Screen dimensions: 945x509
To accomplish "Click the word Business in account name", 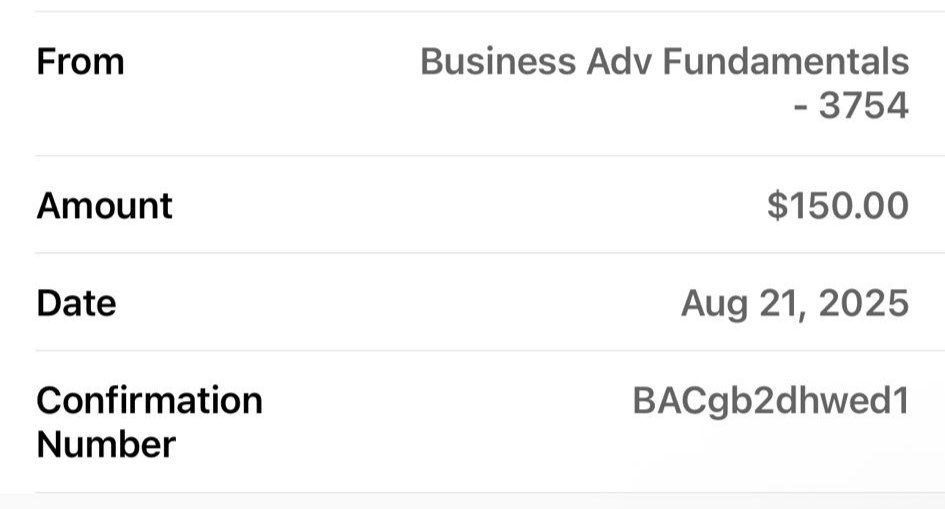I will pos(498,62).
